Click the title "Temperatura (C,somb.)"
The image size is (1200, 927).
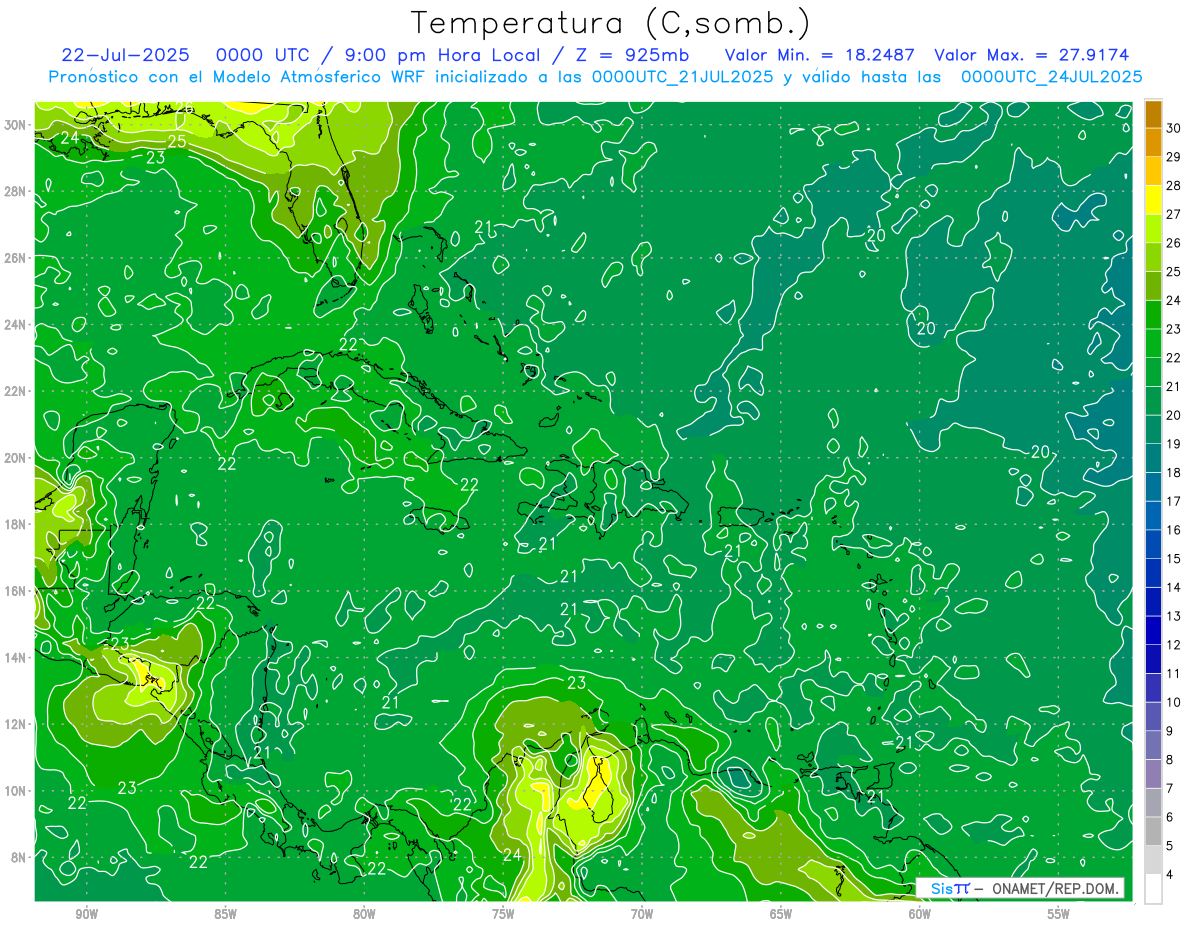(611, 23)
